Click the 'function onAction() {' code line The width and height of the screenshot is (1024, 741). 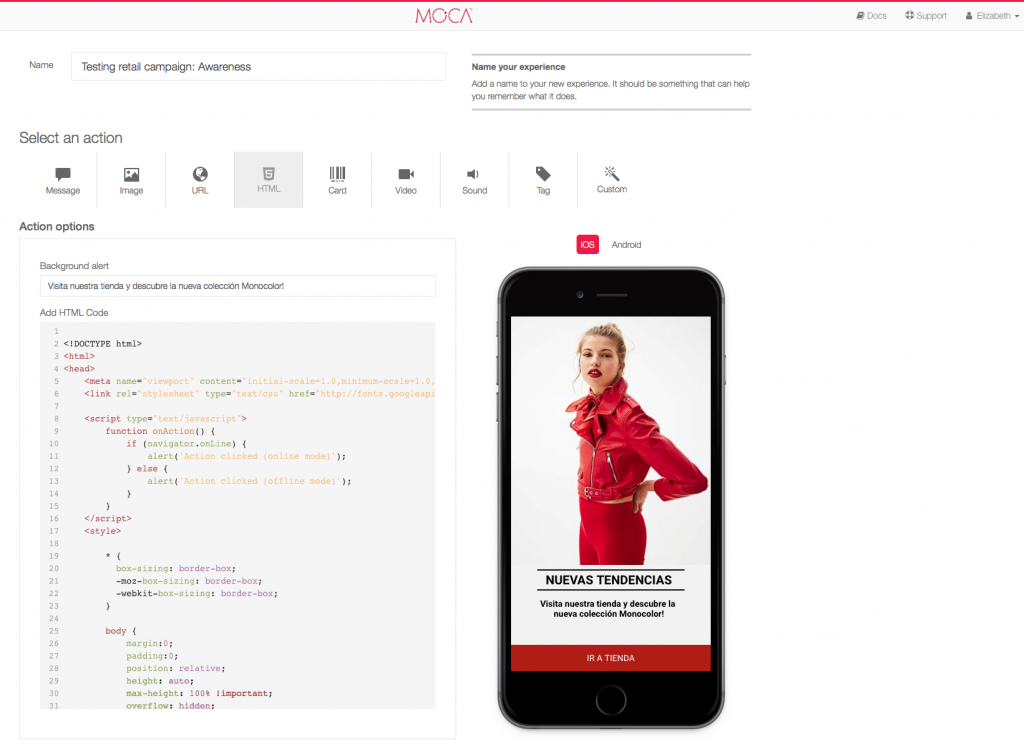160,431
